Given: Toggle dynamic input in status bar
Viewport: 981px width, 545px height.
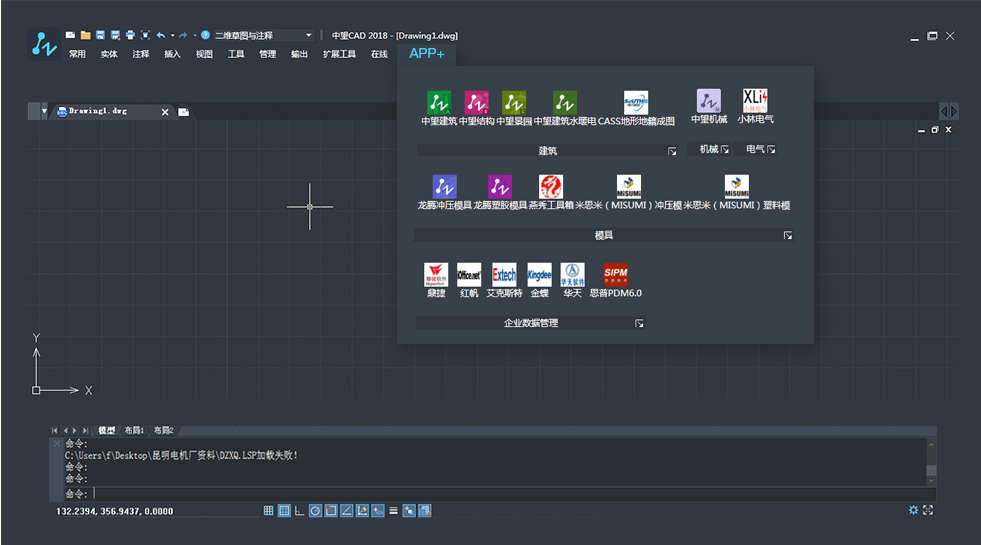Looking at the screenshot, I should click(378, 511).
